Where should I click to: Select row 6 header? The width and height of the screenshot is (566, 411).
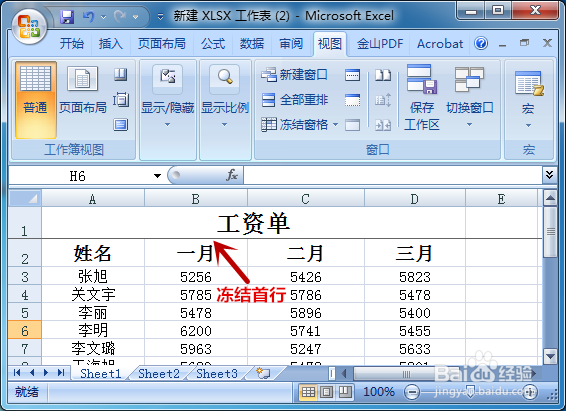tap(25, 330)
